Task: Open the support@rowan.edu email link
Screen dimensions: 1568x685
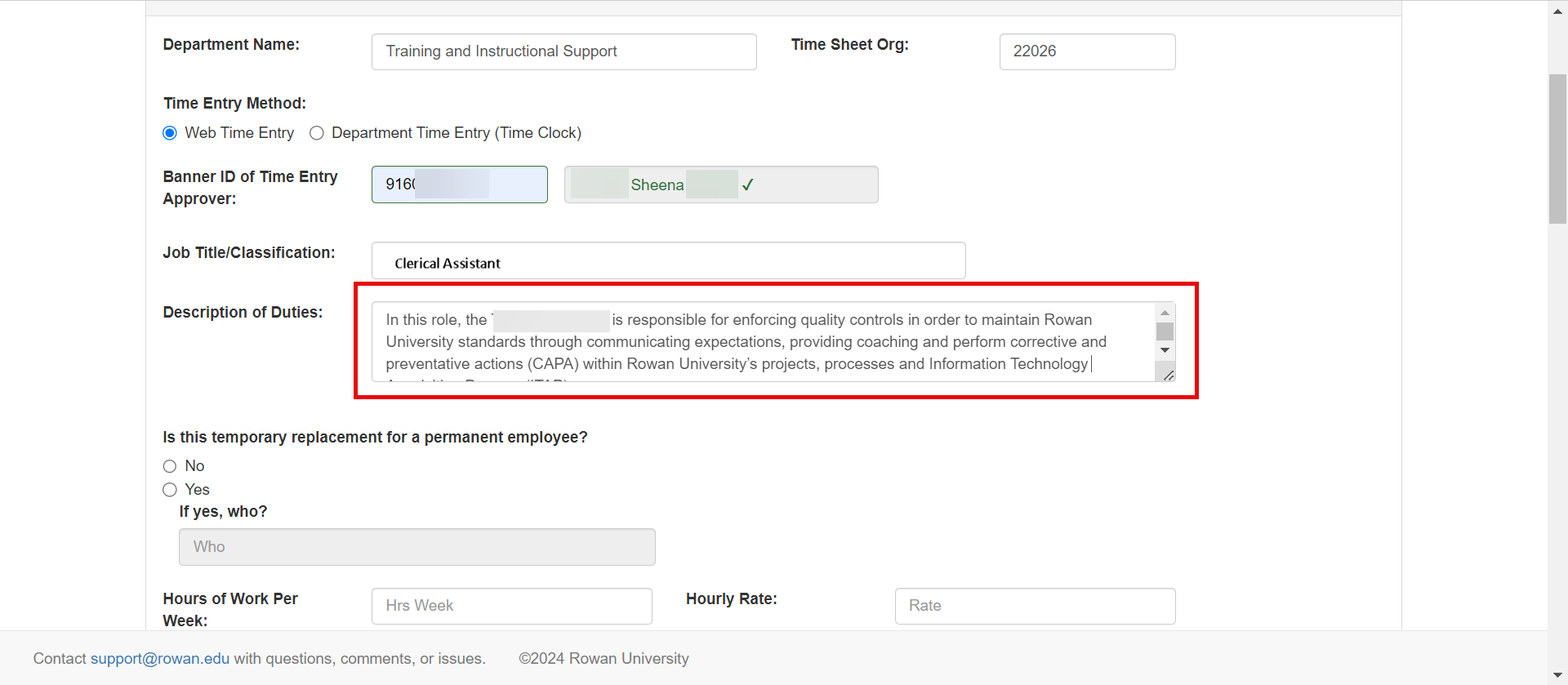Action: [x=160, y=659]
